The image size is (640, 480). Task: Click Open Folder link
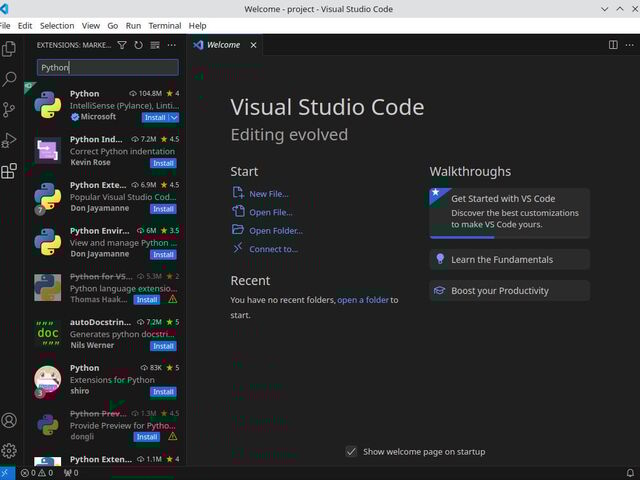276,231
